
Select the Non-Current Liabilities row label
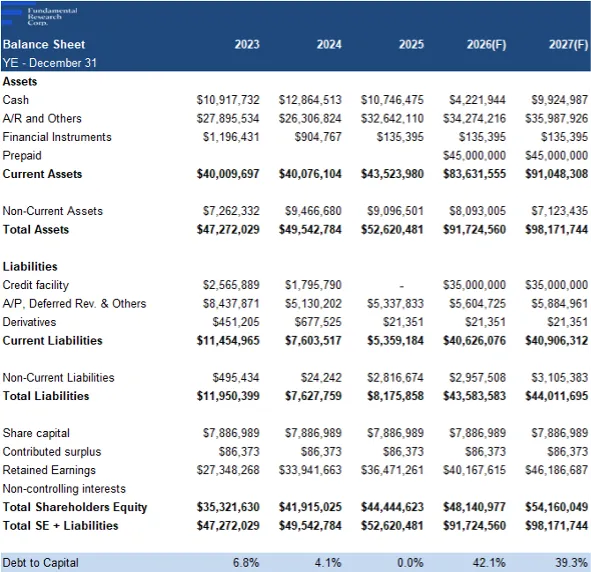tap(58, 378)
